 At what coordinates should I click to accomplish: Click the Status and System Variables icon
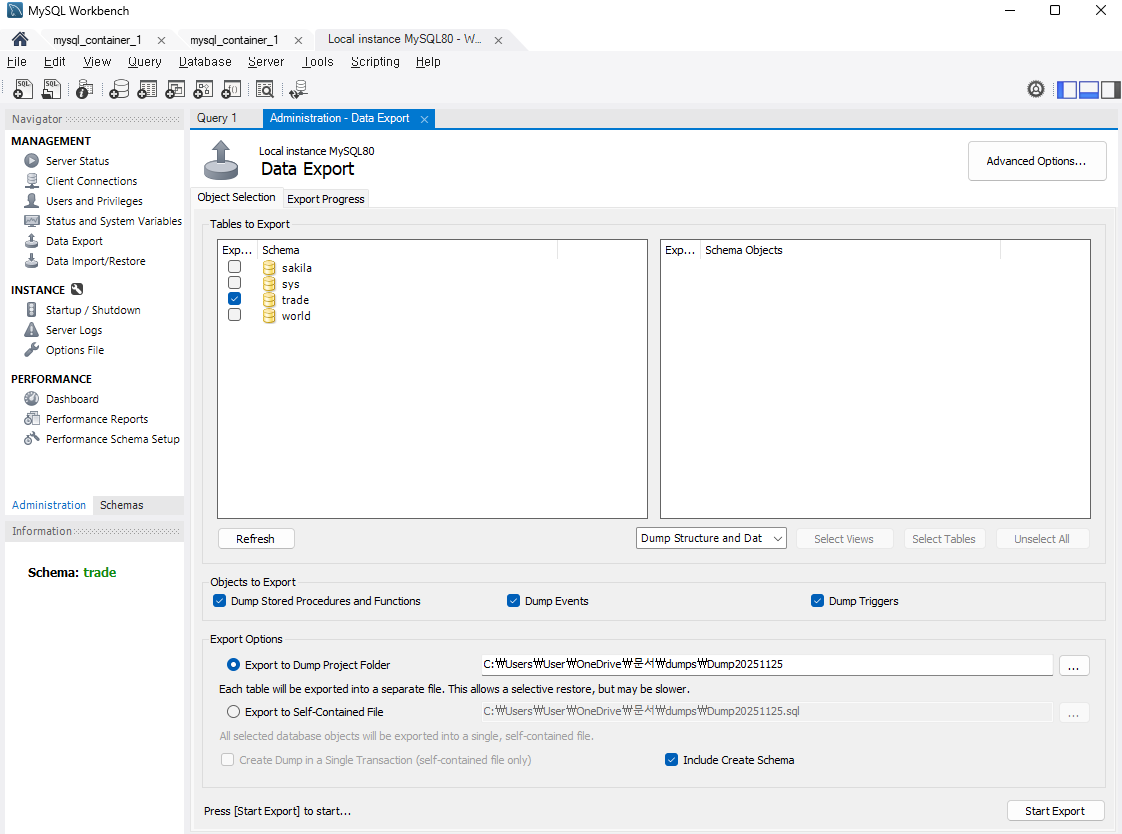pos(31,221)
